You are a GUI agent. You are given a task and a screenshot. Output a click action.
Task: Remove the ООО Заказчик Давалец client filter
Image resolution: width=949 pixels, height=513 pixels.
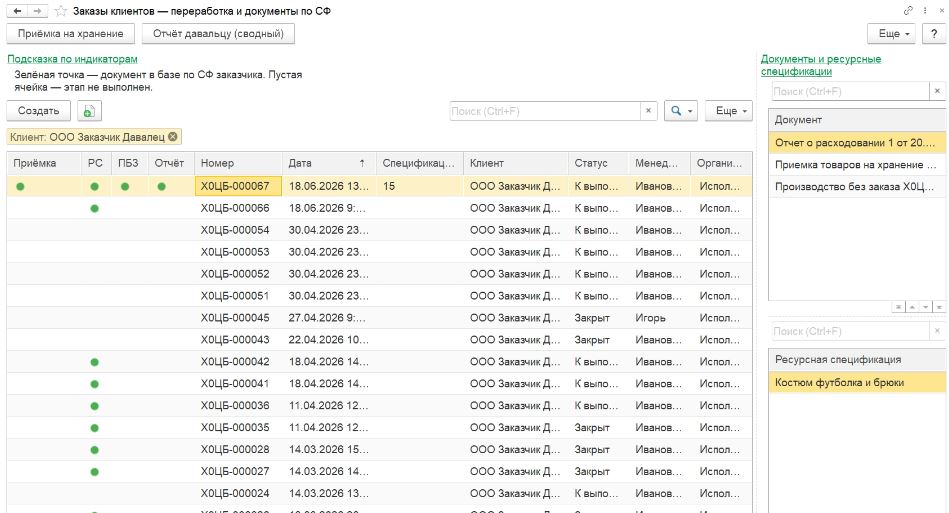click(x=172, y=137)
